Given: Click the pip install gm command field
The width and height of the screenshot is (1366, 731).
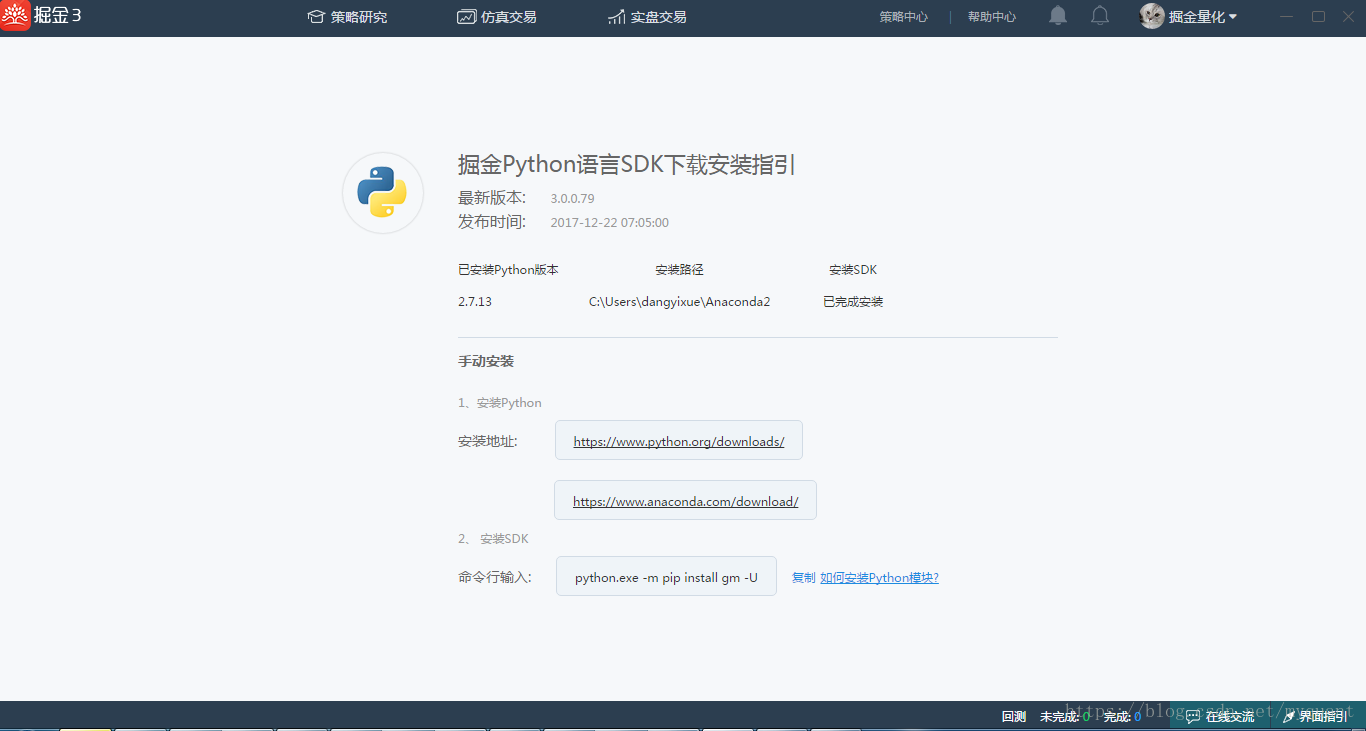Looking at the screenshot, I should point(666,577).
